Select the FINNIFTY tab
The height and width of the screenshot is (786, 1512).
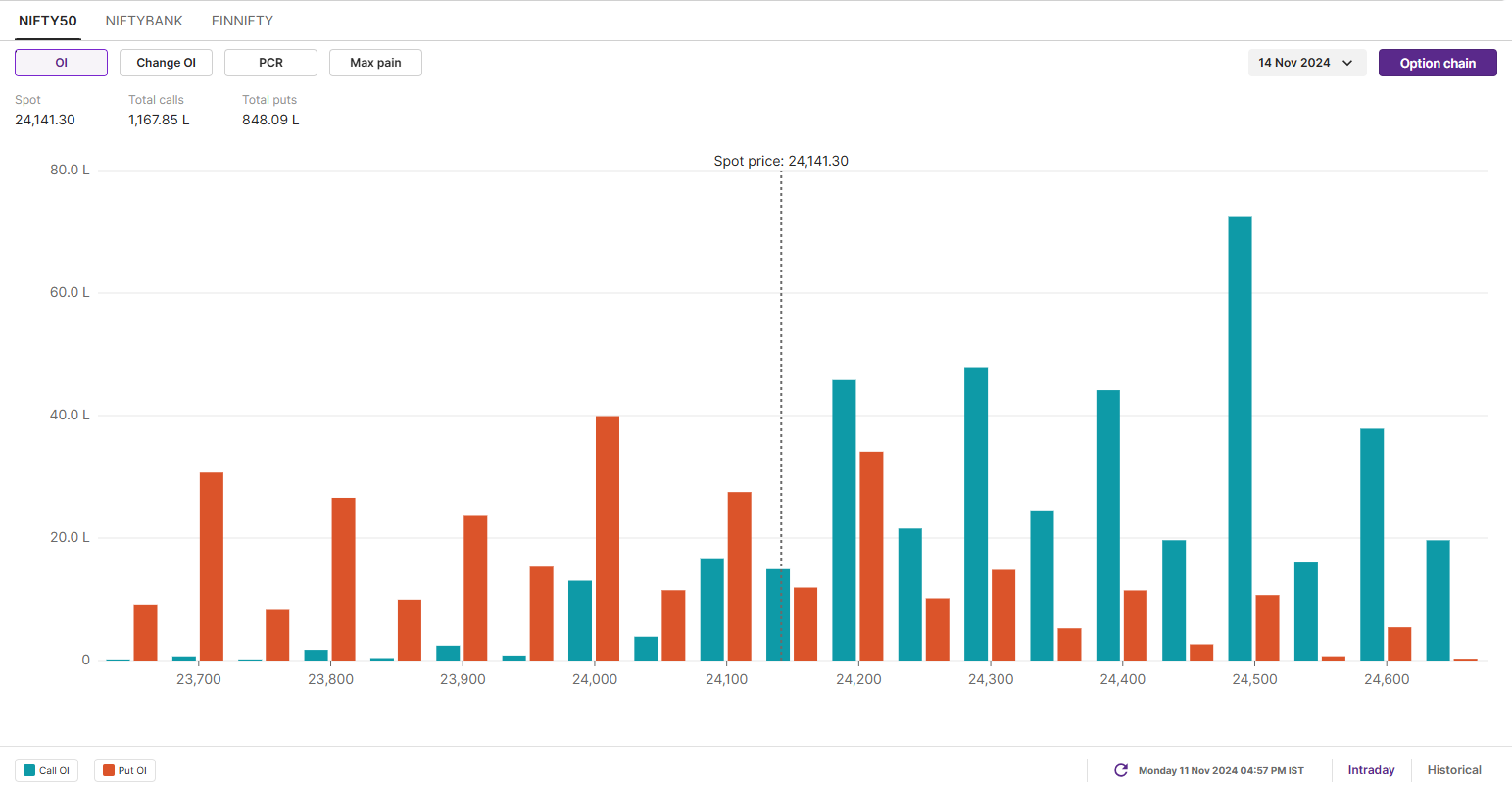tap(242, 21)
